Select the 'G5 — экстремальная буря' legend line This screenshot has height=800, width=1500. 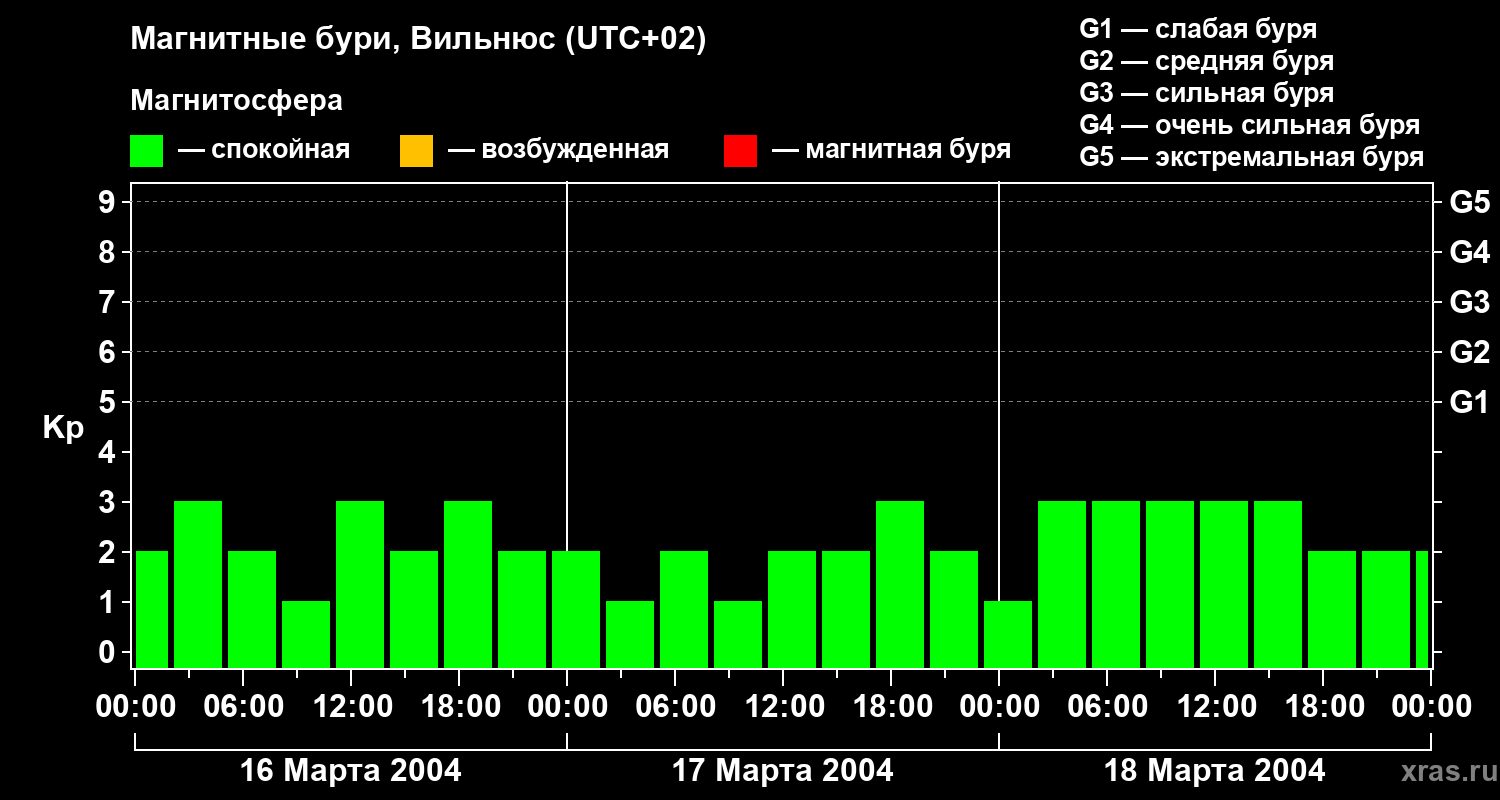click(1252, 157)
